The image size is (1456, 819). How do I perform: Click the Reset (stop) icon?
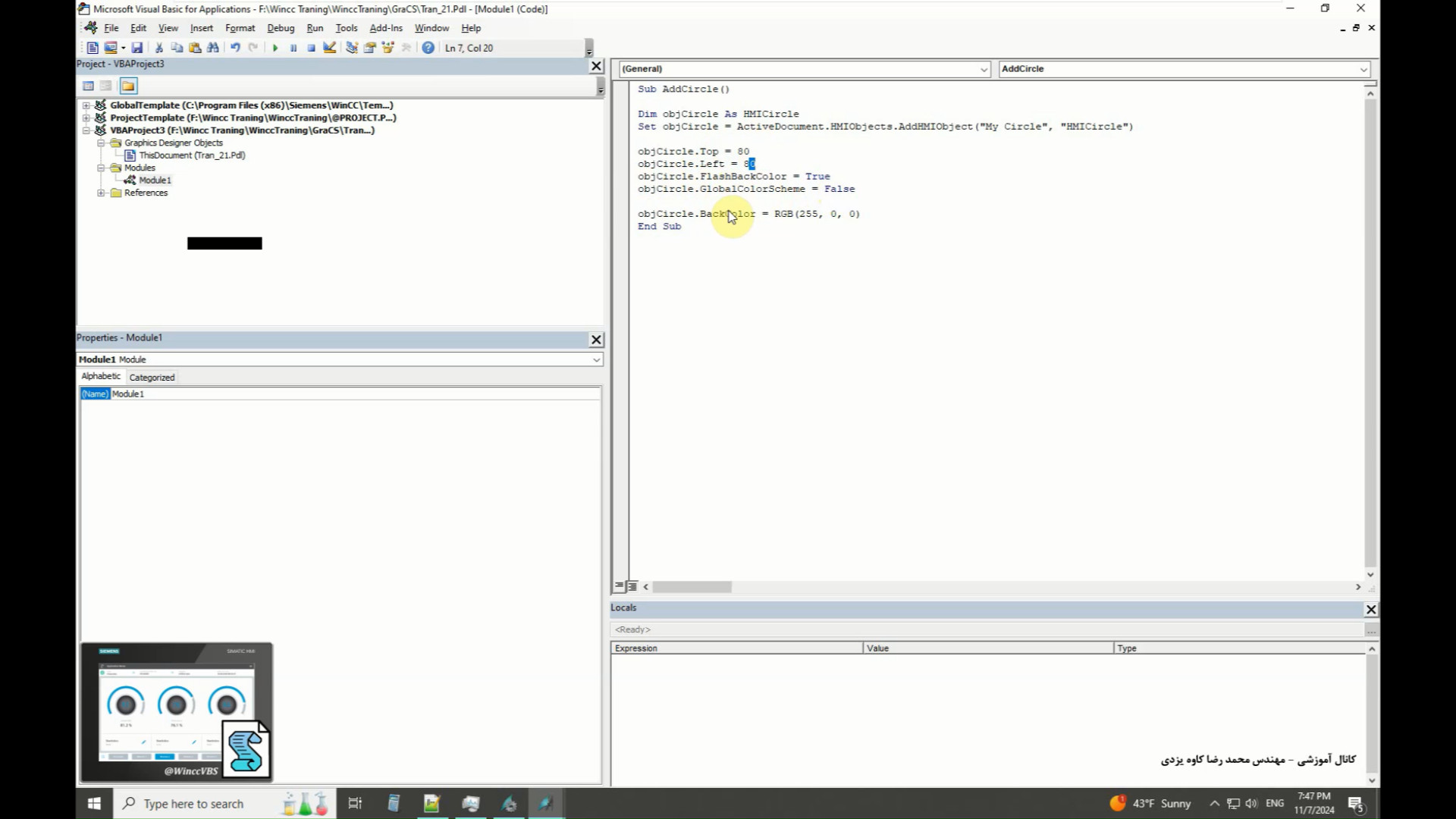312,48
